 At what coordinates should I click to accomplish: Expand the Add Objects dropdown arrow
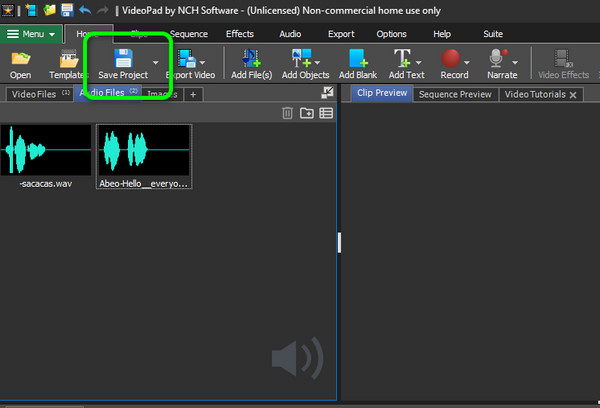click(317, 62)
